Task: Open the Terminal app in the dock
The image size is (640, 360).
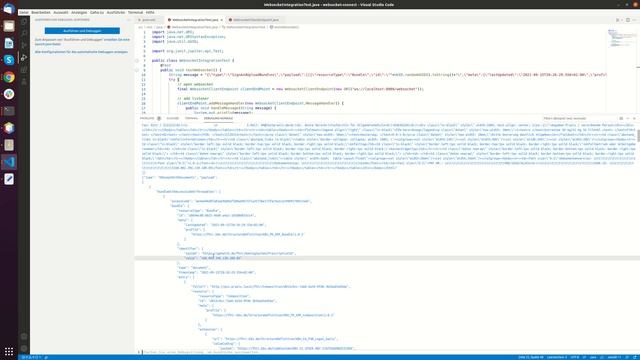Action: click(9, 111)
